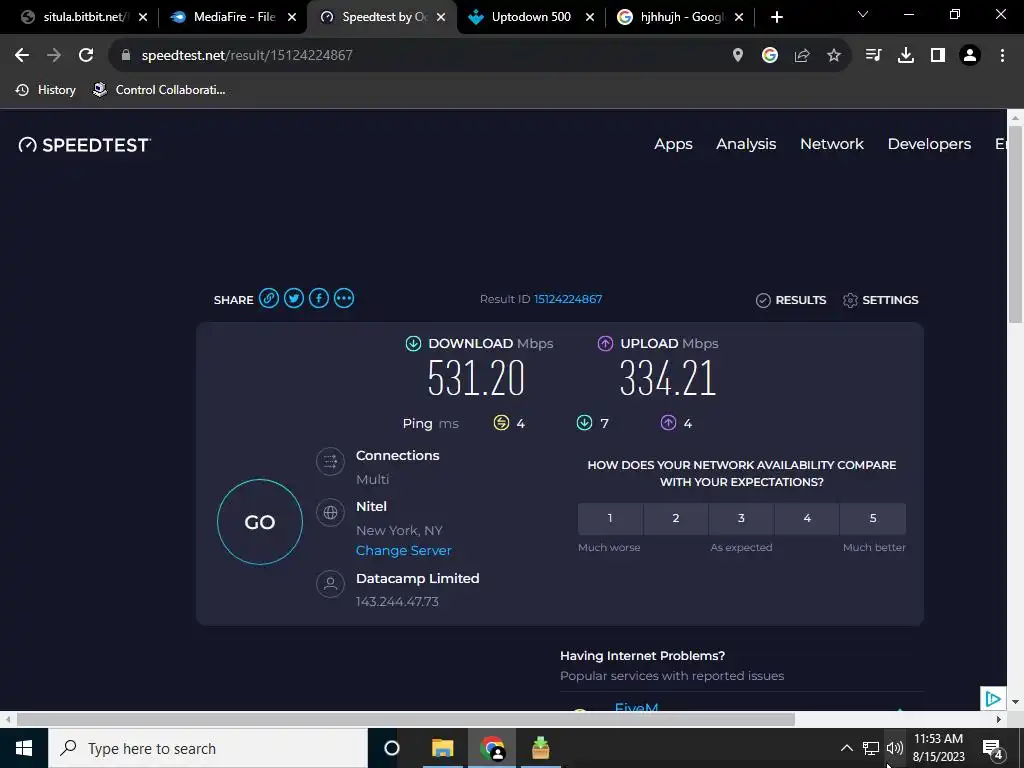
Task: Open the Speedtest logo home link
Action: [x=84, y=144]
